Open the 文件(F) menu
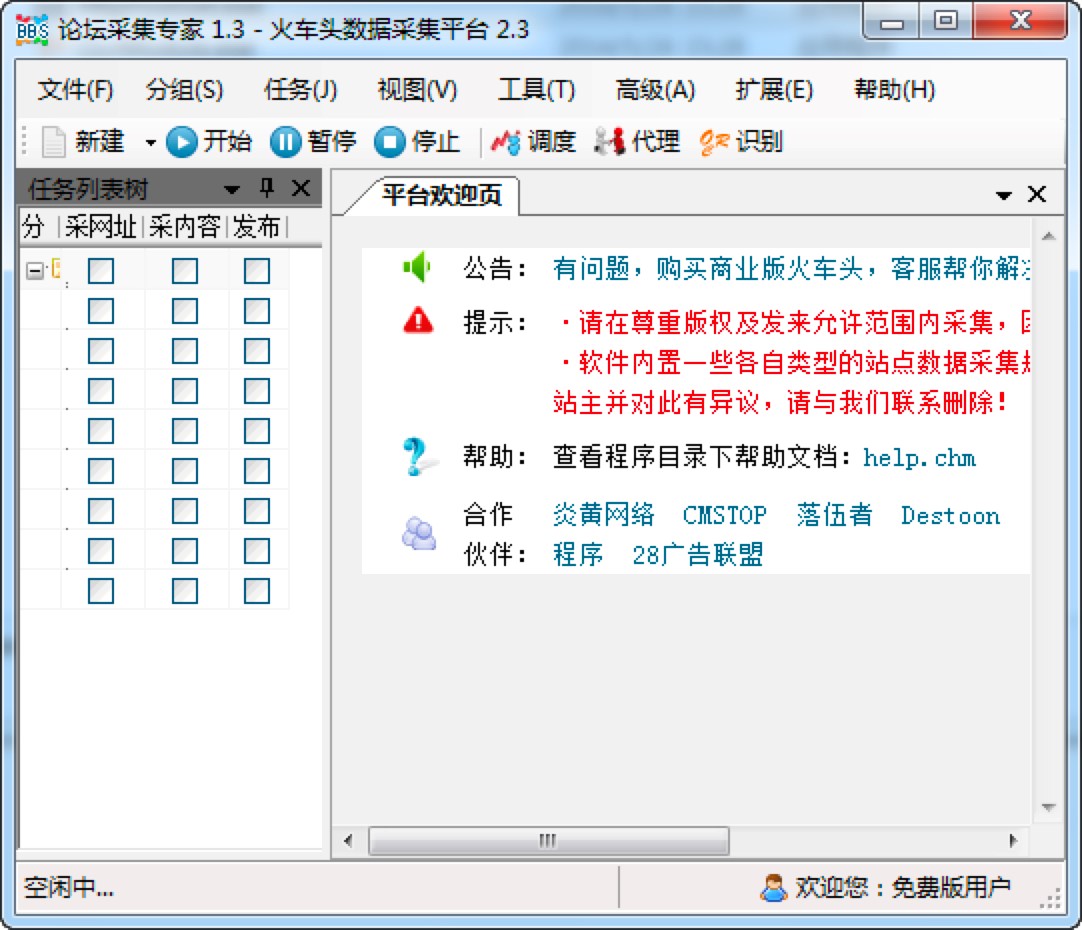1082x930 pixels. (75, 90)
